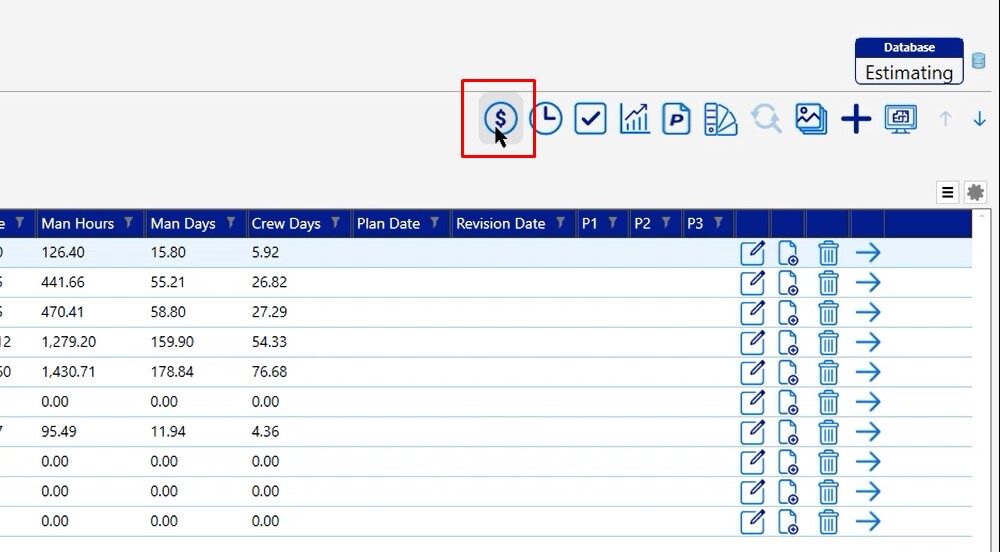Click the gear settings button above grid
This screenshot has height=552, width=1000.
[x=975, y=192]
